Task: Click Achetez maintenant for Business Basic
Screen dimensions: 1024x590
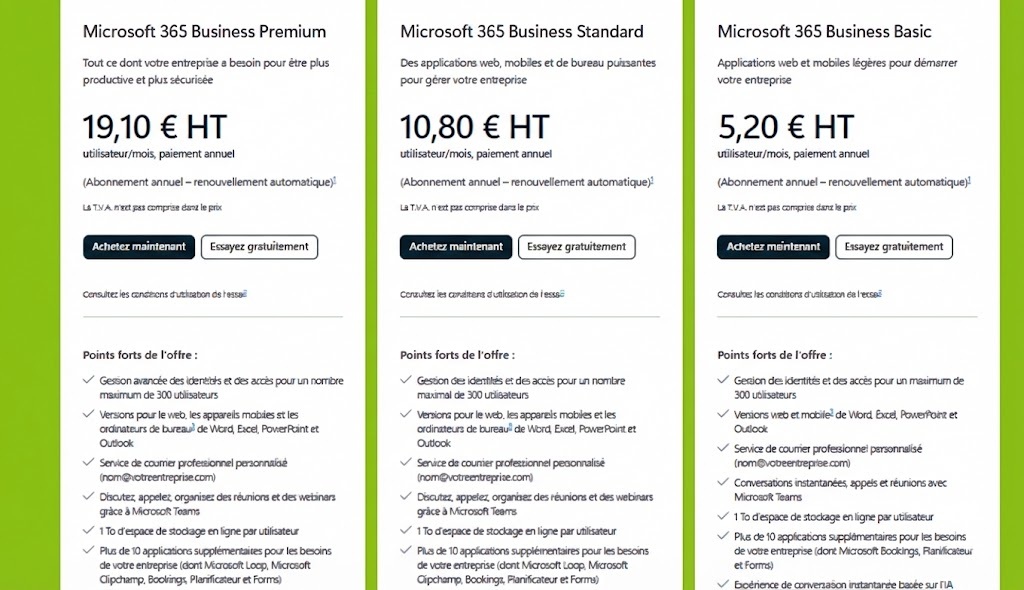Action: pyautogui.click(x=773, y=247)
